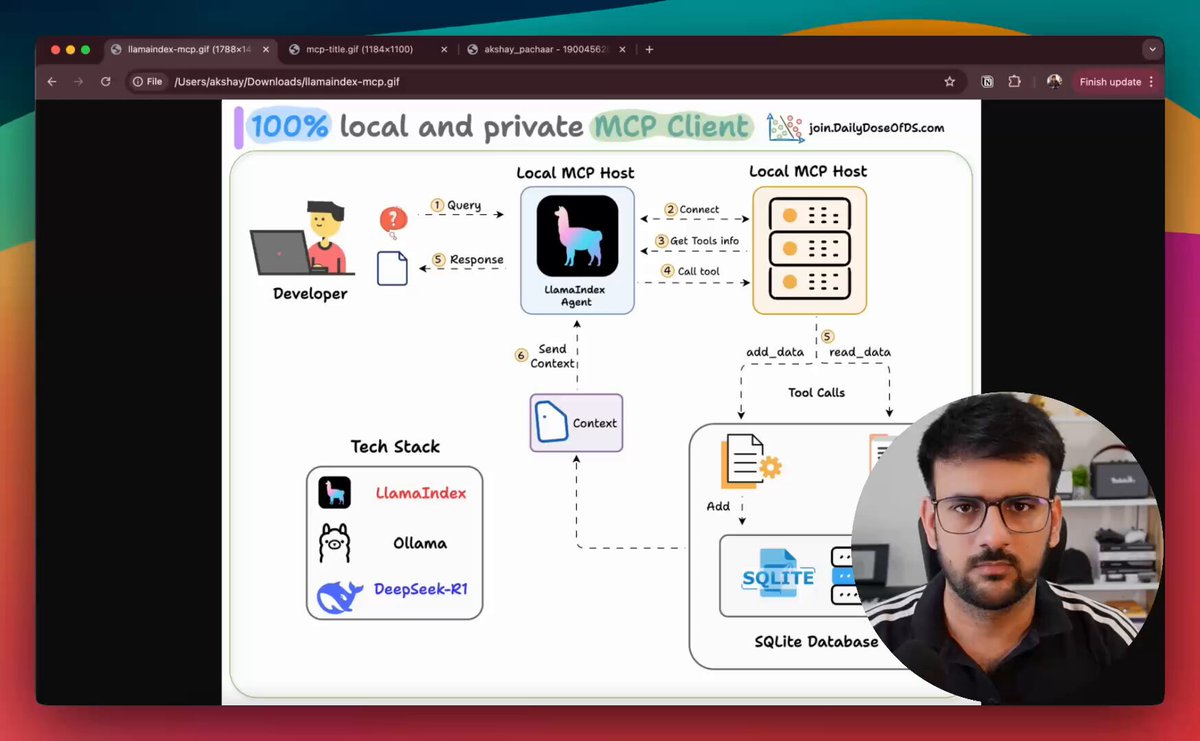Expand the tab search dropdown arrow
Viewport: 1200px width, 741px height.
(1152, 49)
